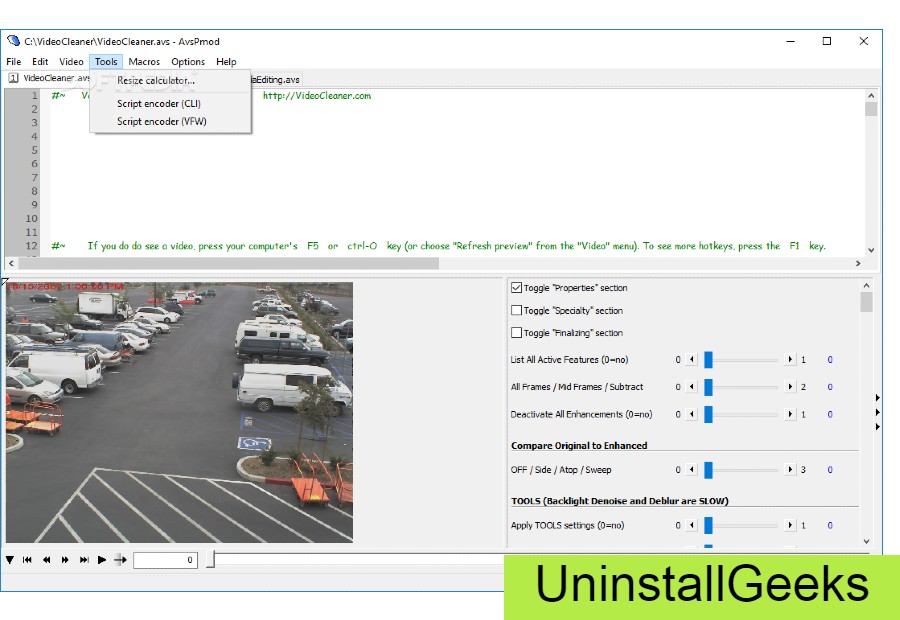Click the OFF / Side / Atop / Sweep slider

coord(740,470)
